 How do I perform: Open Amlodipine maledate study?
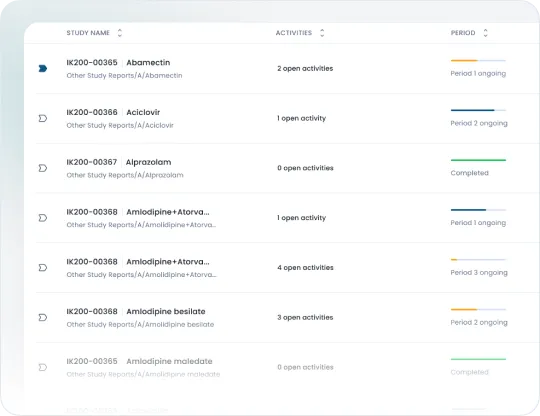[x=139, y=361]
